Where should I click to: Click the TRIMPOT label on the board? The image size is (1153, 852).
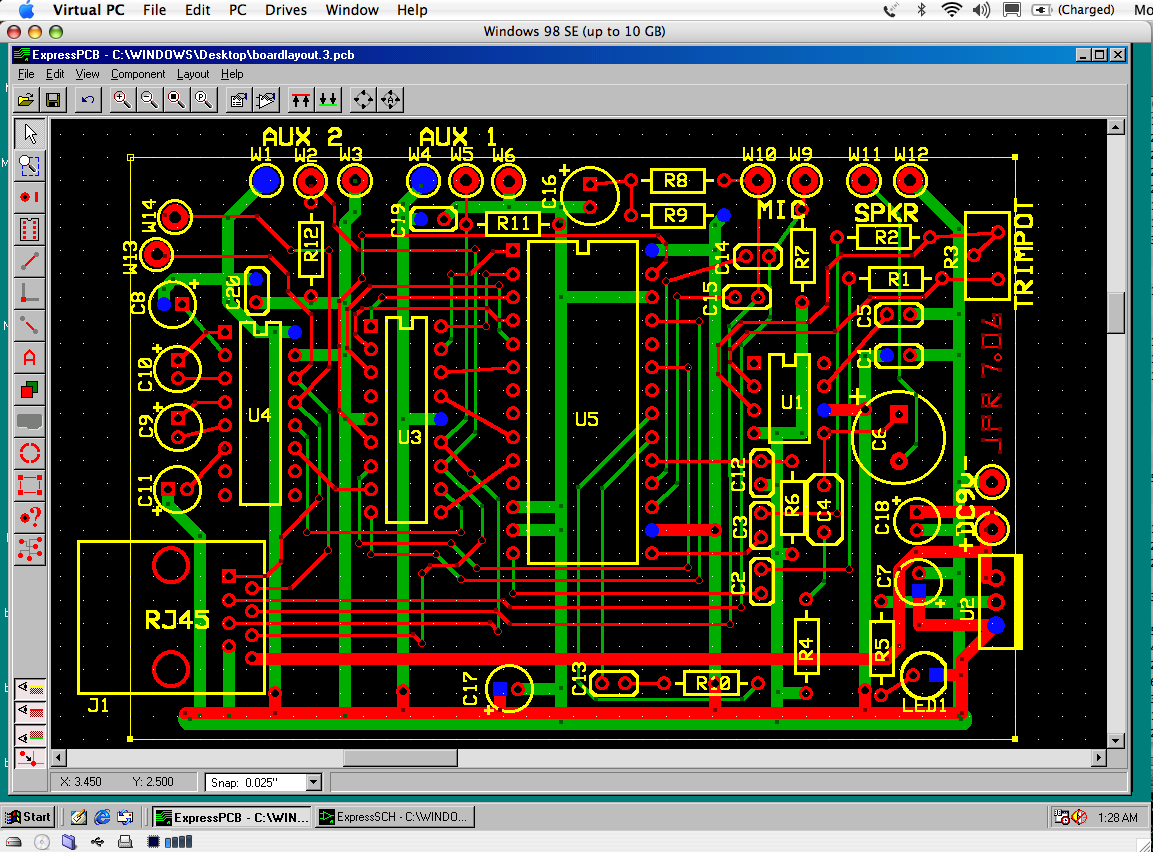click(1024, 253)
